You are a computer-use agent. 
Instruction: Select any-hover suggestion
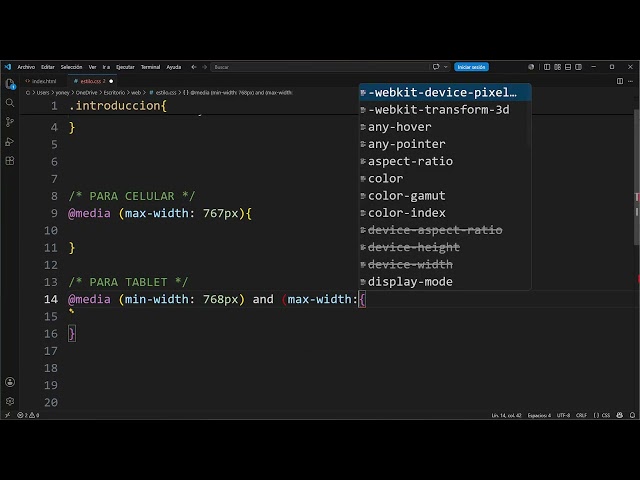(x=445, y=127)
